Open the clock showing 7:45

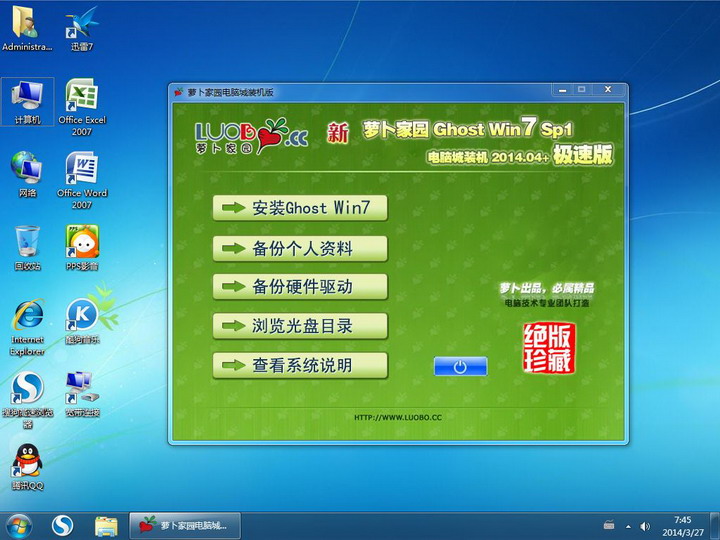(x=683, y=526)
